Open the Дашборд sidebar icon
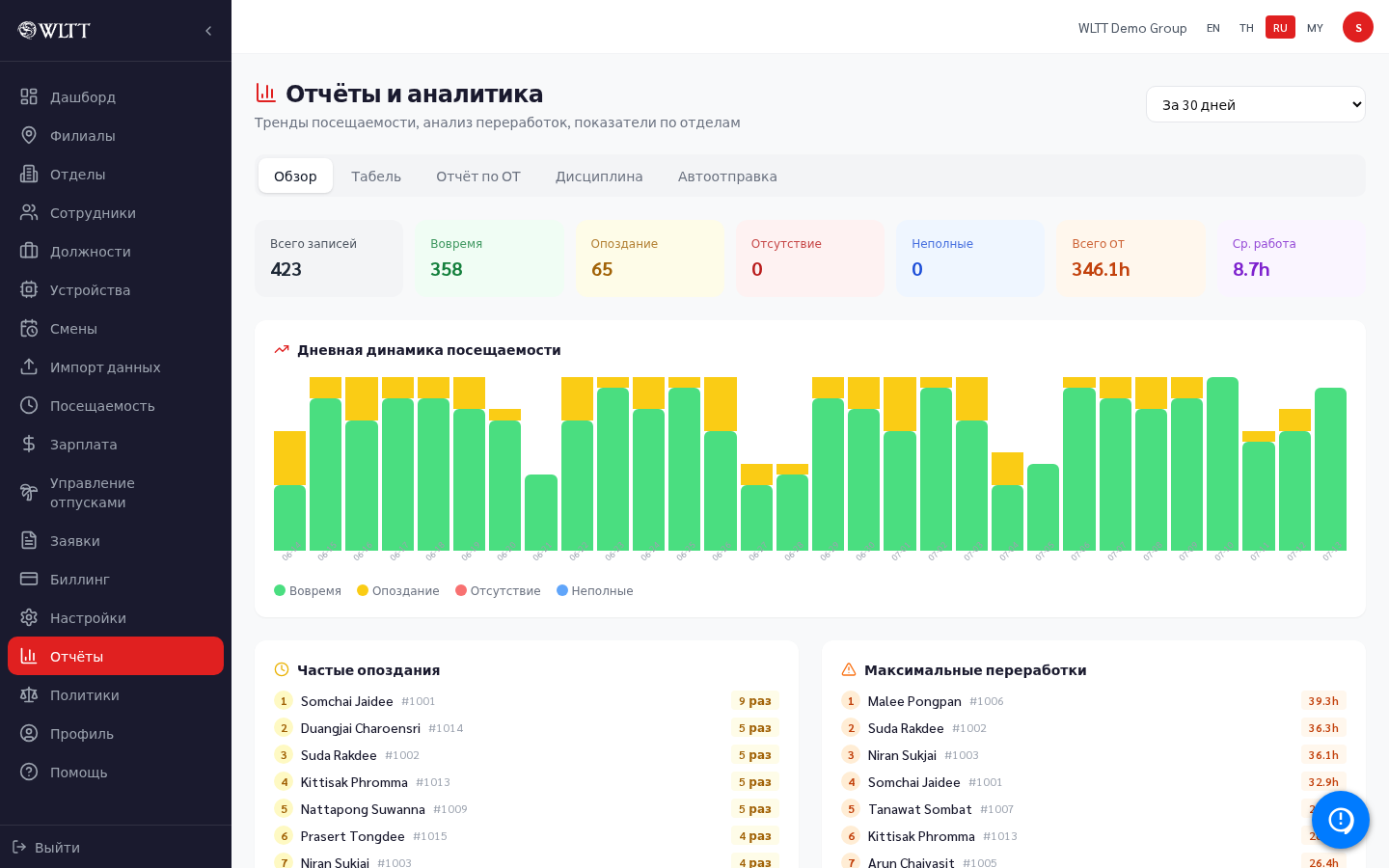 (29, 96)
